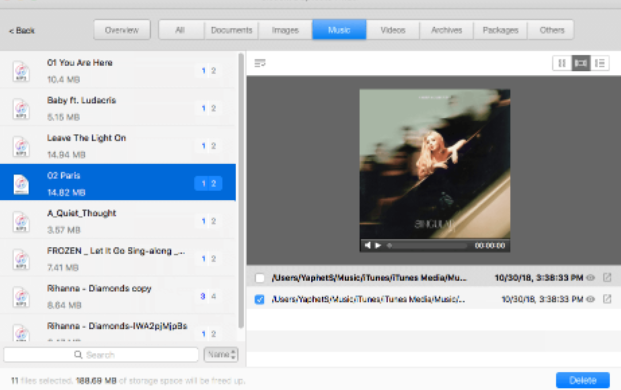Click duplicate count badge for 01 You Are Here

pos(208,70)
